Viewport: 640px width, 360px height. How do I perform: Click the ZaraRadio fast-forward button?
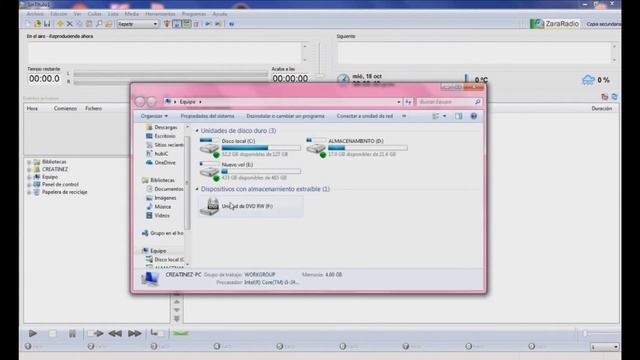134,333
